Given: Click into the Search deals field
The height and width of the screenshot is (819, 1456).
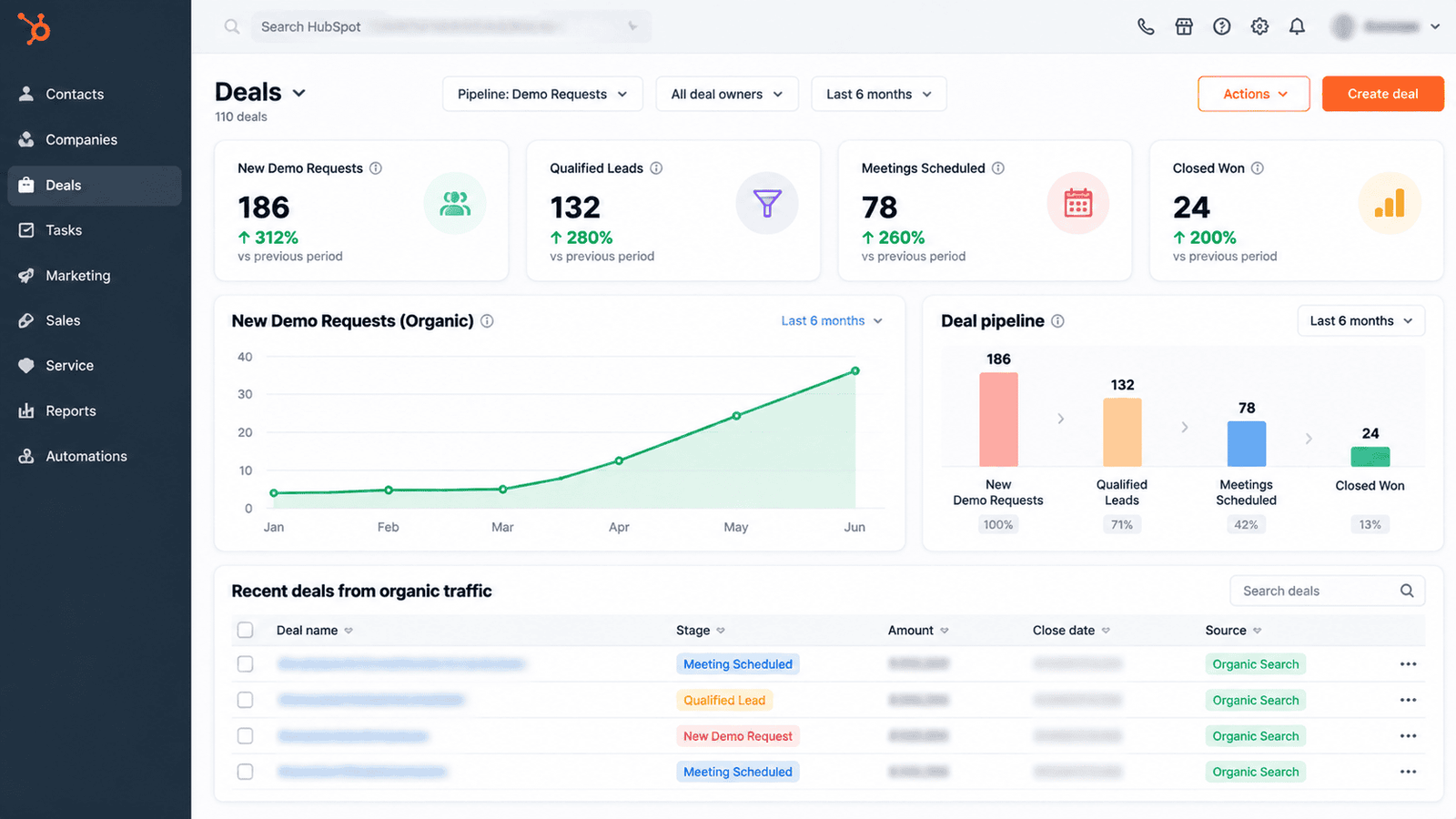Looking at the screenshot, I should click(x=1327, y=591).
